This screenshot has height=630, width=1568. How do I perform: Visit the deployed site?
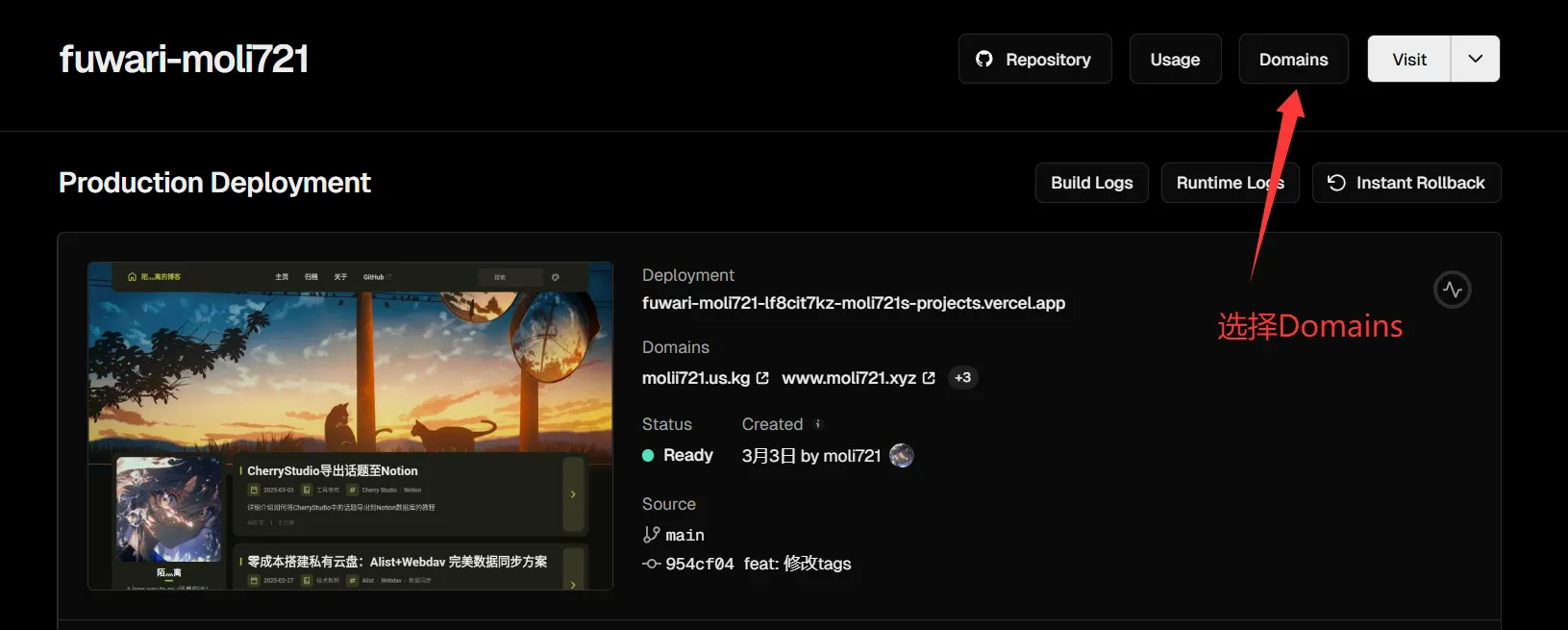coord(1409,59)
